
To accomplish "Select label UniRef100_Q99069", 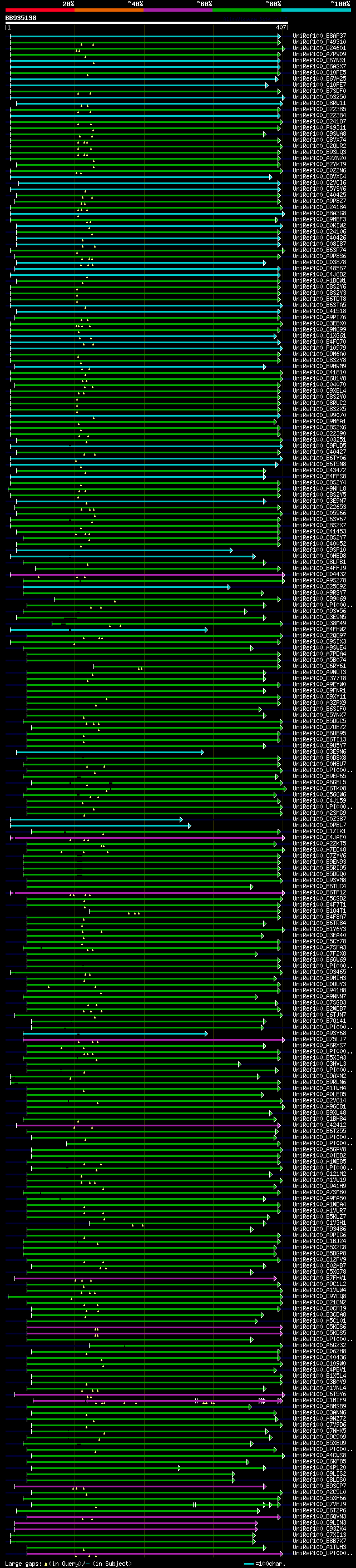I will click(319, 598).
